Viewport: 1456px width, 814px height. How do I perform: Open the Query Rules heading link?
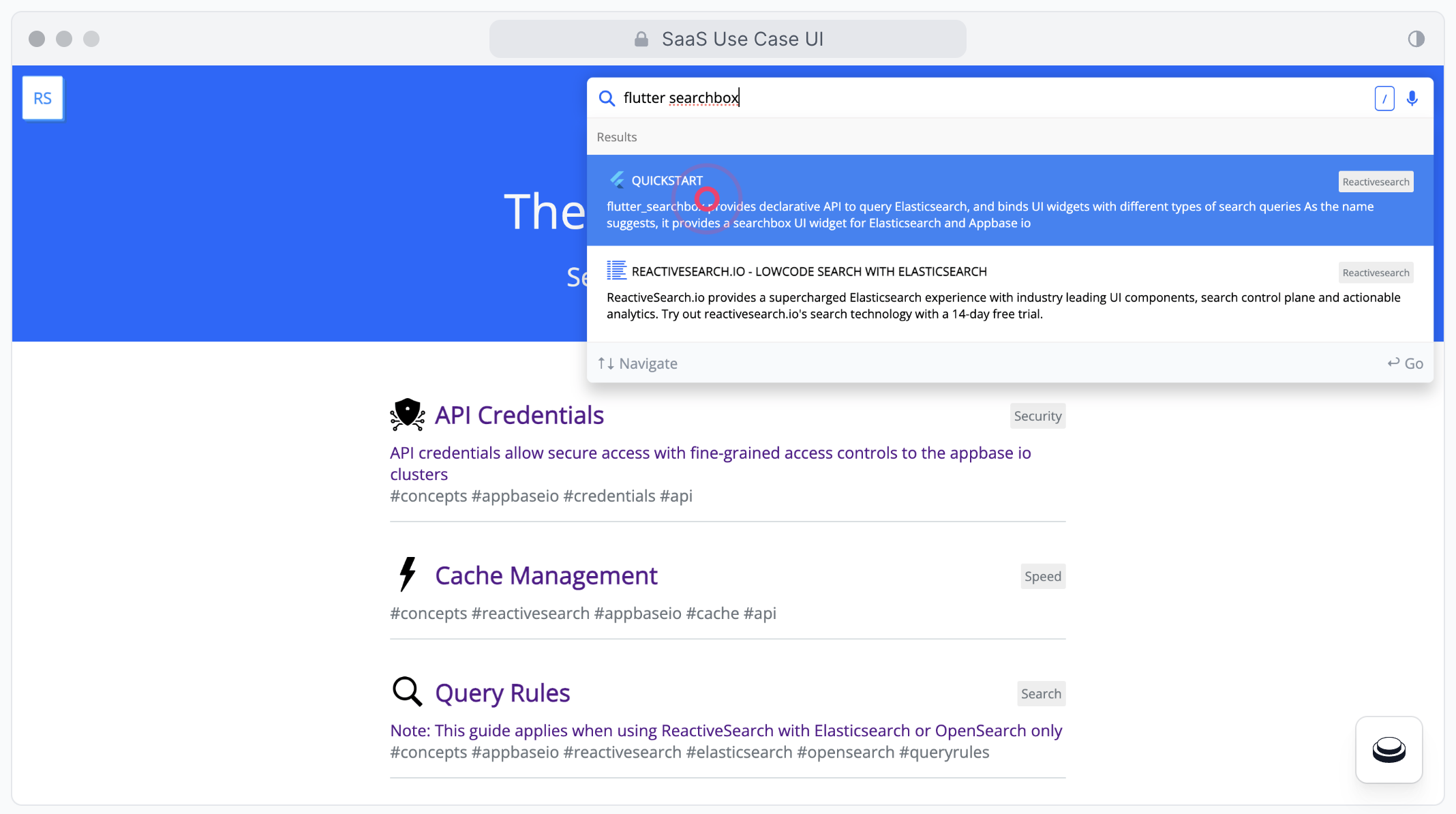click(x=502, y=693)
